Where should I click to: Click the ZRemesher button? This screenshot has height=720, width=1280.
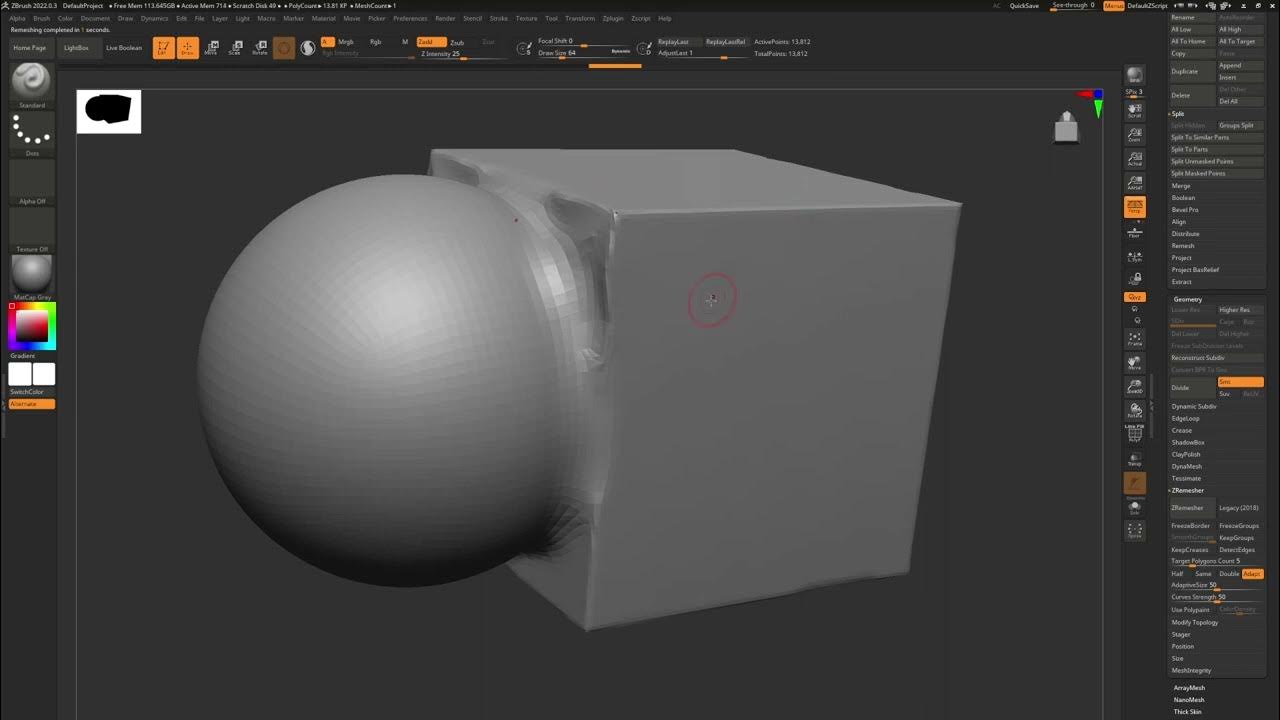tap(1192, 508)
